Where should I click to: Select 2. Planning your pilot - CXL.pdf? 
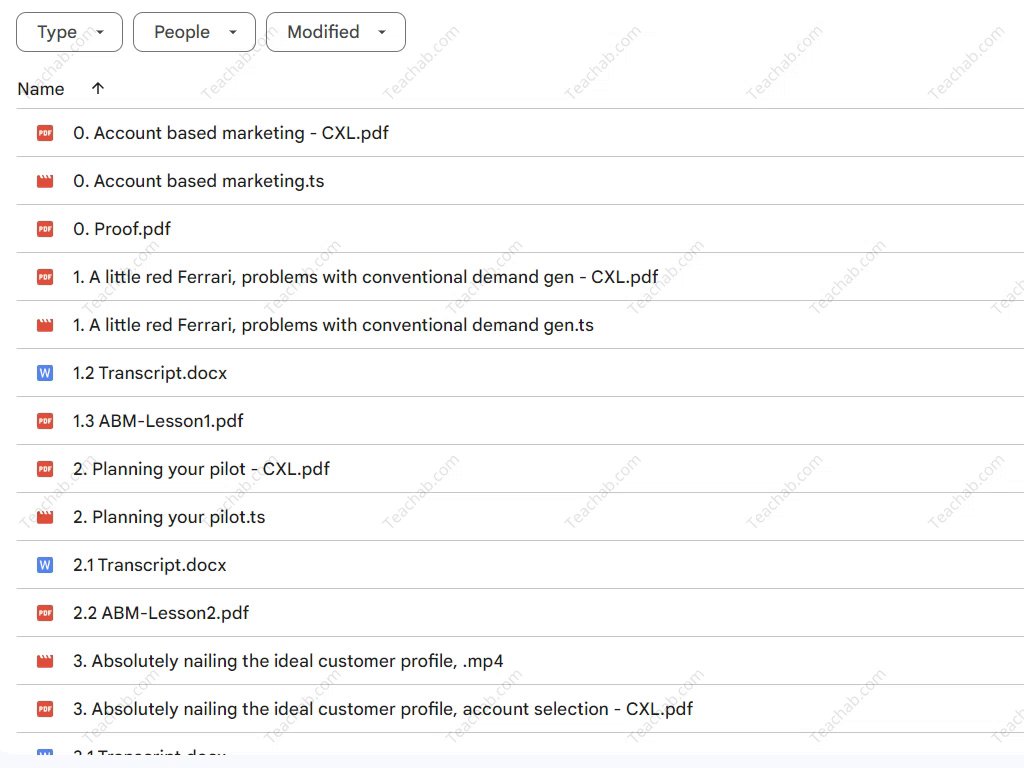[x=201, y=469]
